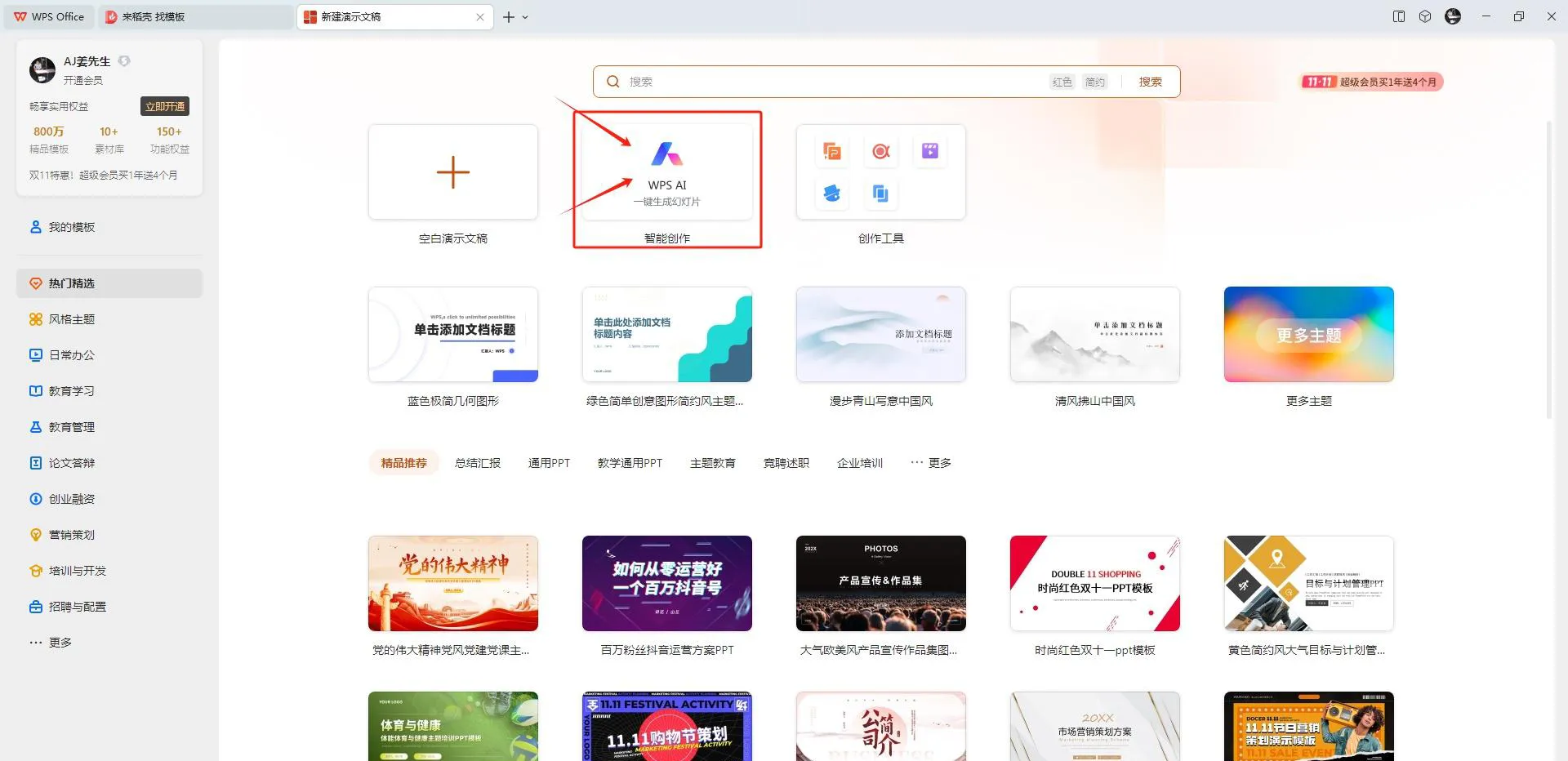Viewport: 1568px width, 761px height.
Task: Open 培训与开发 category
Action: [109, 571]
